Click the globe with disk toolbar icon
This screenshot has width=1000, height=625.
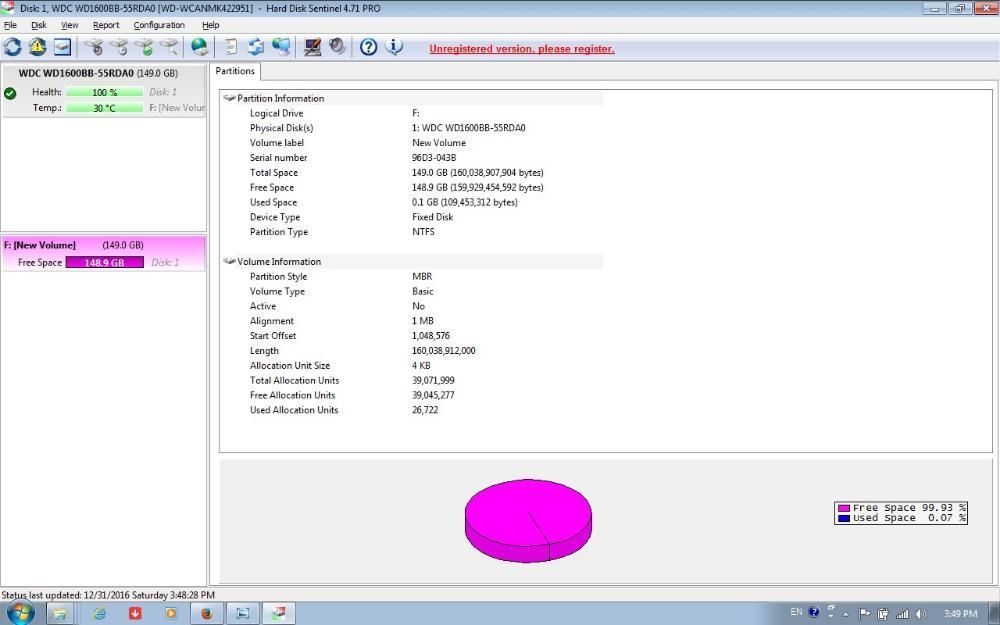click(200, 47)
